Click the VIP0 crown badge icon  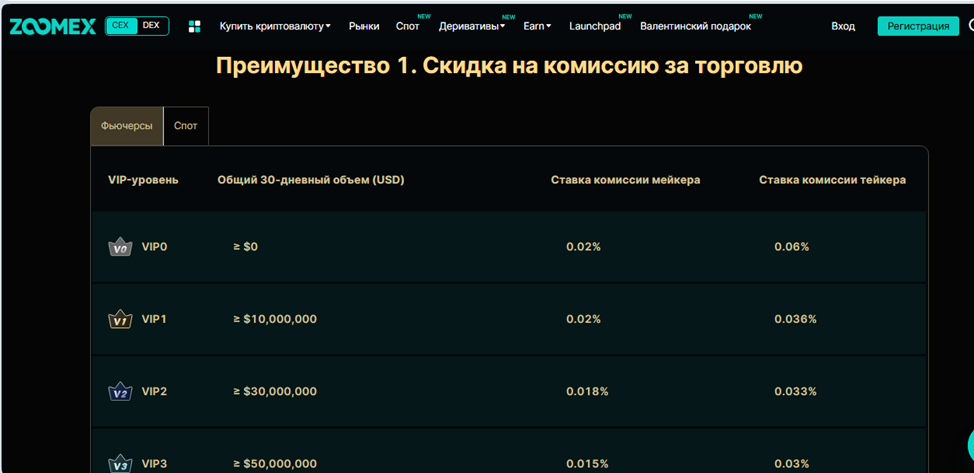tap(121, 247)
